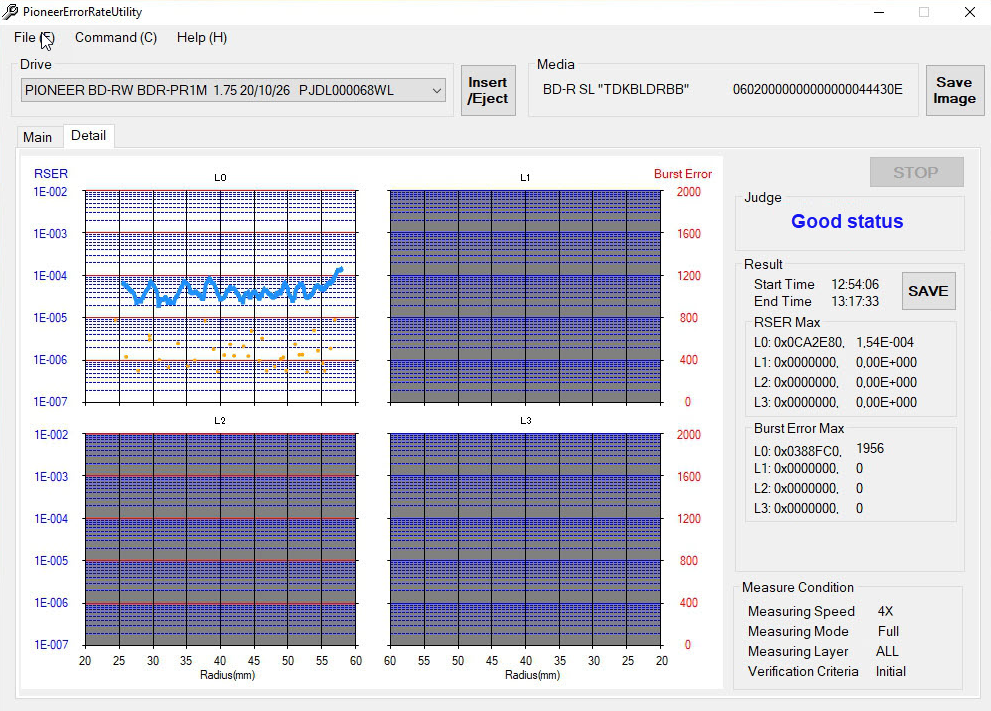Image resolution: width=991 pixels, height=711 pixels.
Task: Click the Save Image button
Action: pos(954,90)
